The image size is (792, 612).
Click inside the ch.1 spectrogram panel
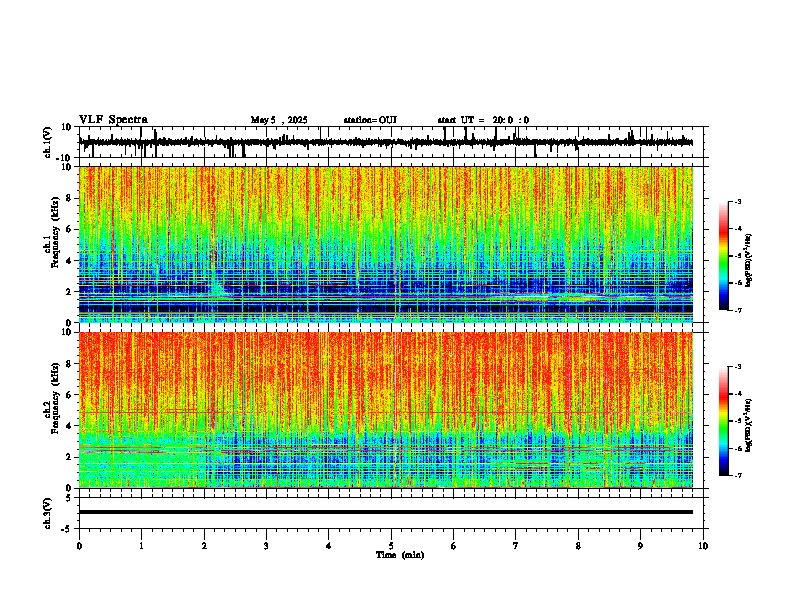[386, 244]
